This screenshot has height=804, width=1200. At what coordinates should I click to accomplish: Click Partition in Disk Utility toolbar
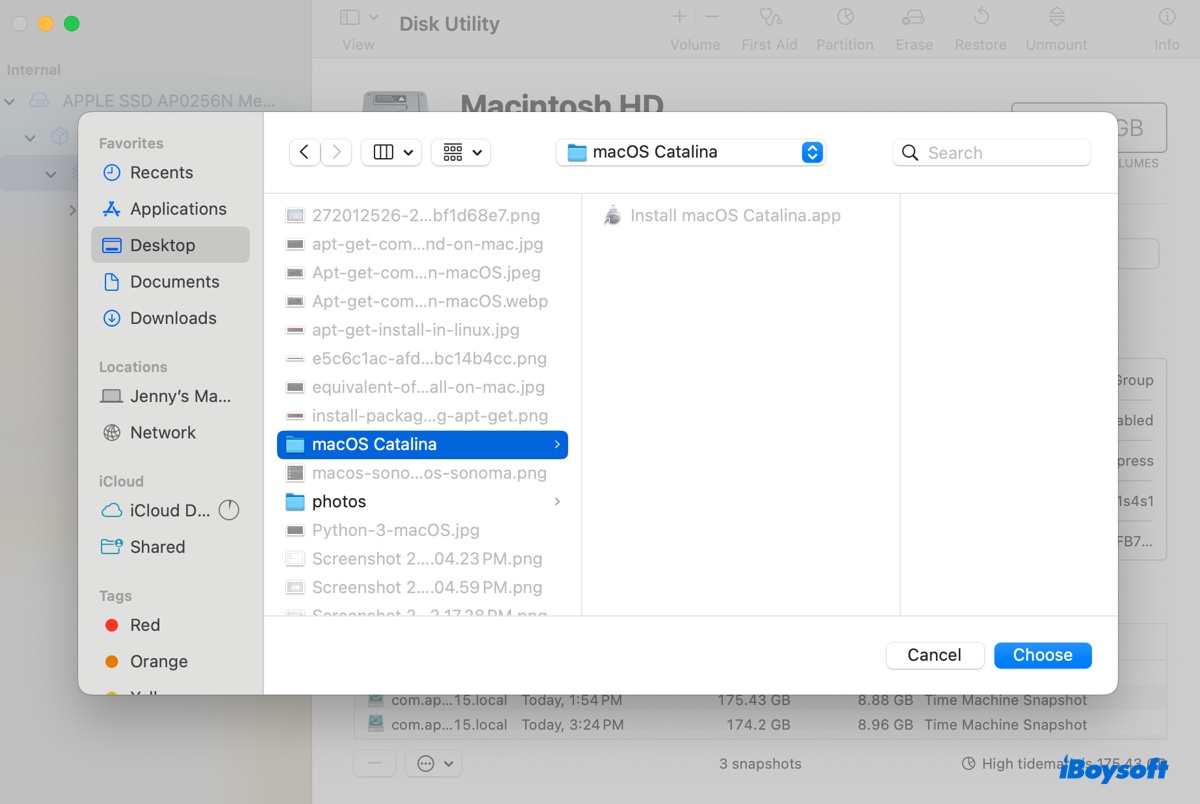pyautogui.click(x=845, y=29)
